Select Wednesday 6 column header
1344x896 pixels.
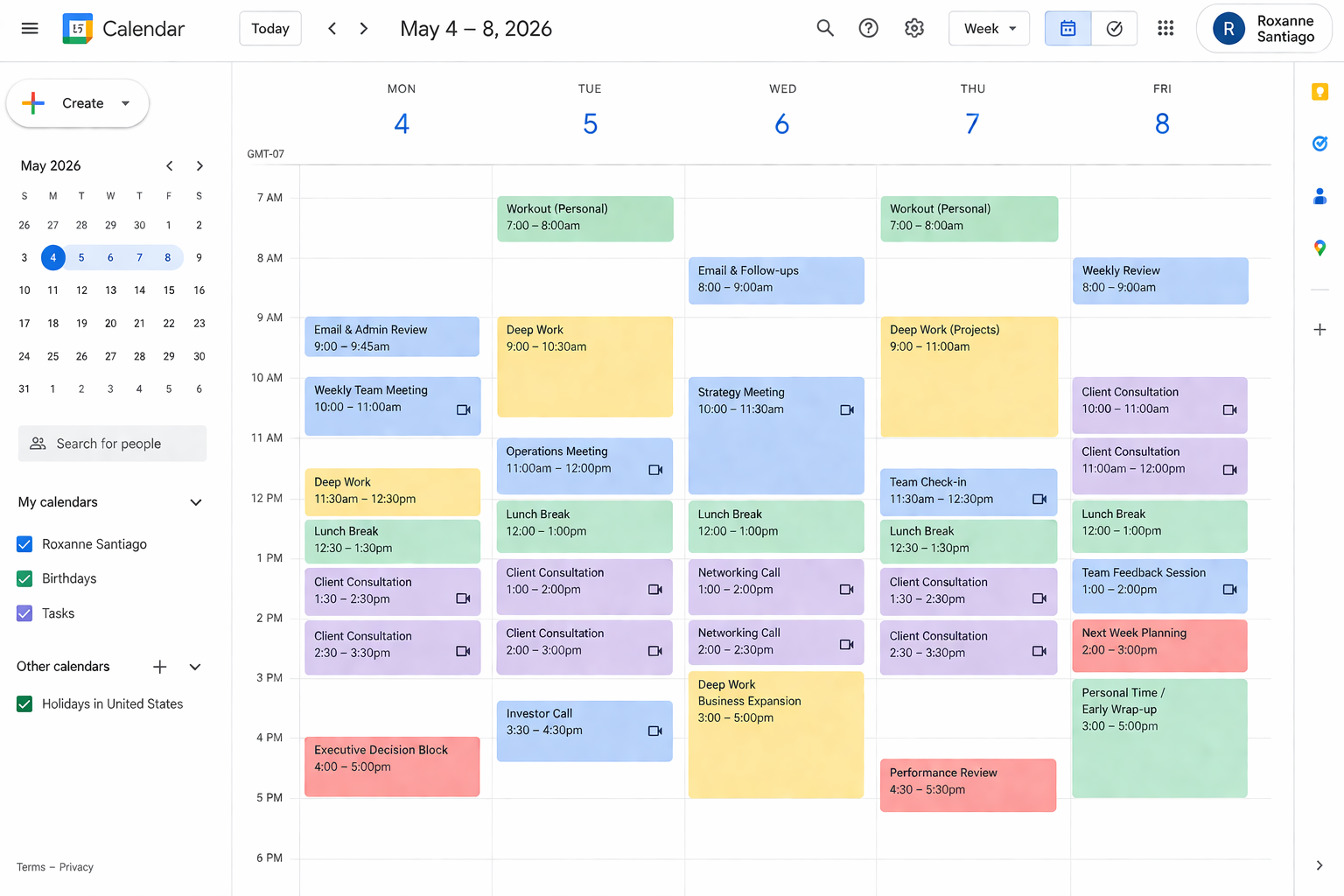[782, 124]
